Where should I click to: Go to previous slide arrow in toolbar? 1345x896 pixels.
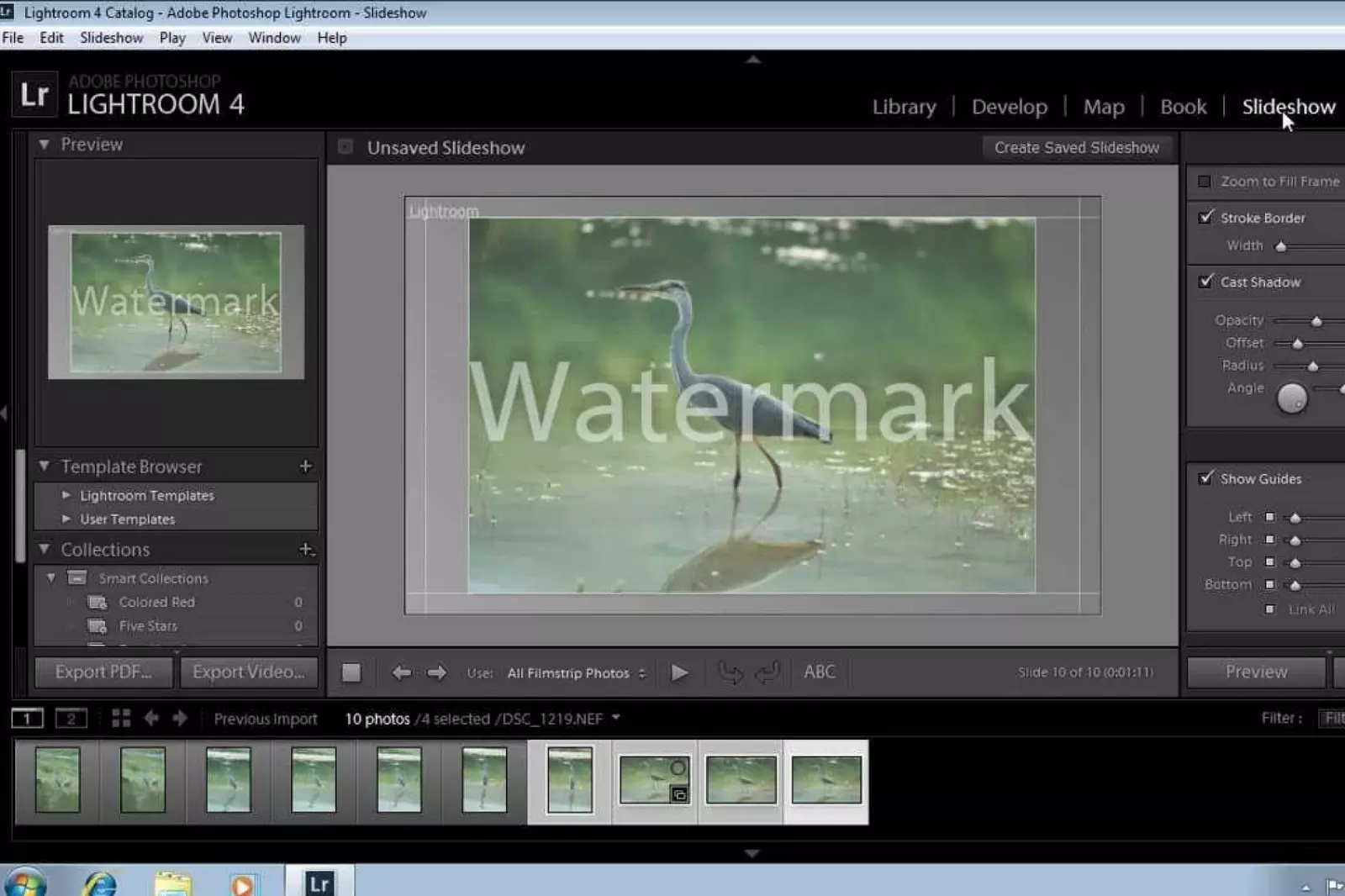(x=402, y=672)
